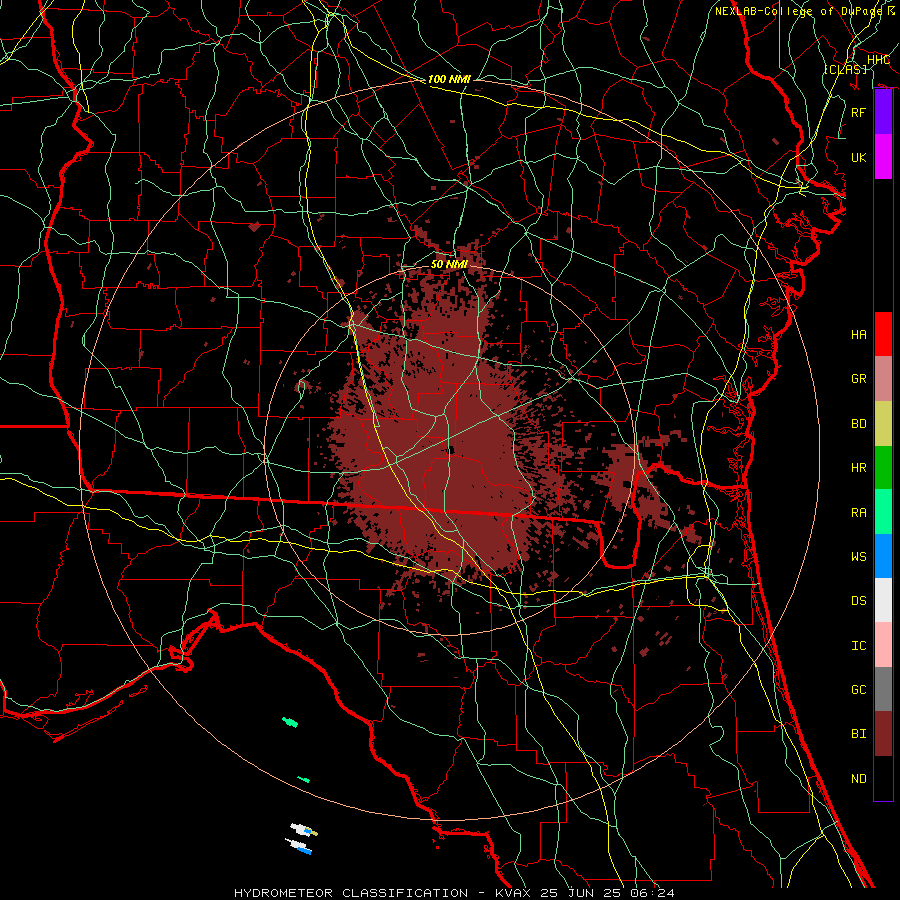Click the HHC title above legend
Image resolution: width=900 pixels, height=900 pixels.
(x=878, y=60)
